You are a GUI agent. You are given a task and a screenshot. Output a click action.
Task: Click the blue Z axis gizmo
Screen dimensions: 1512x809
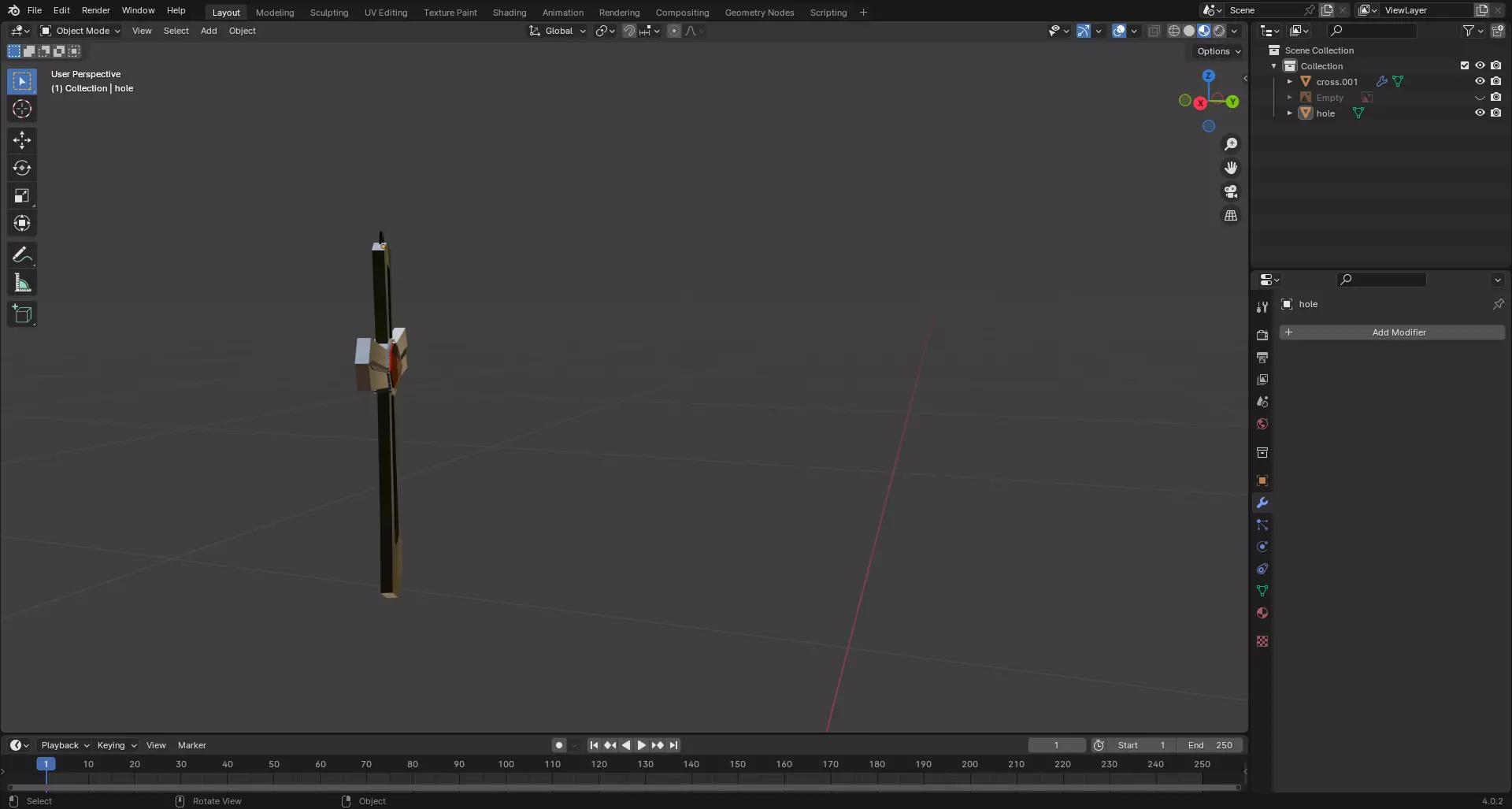[x=1208, y=76]
